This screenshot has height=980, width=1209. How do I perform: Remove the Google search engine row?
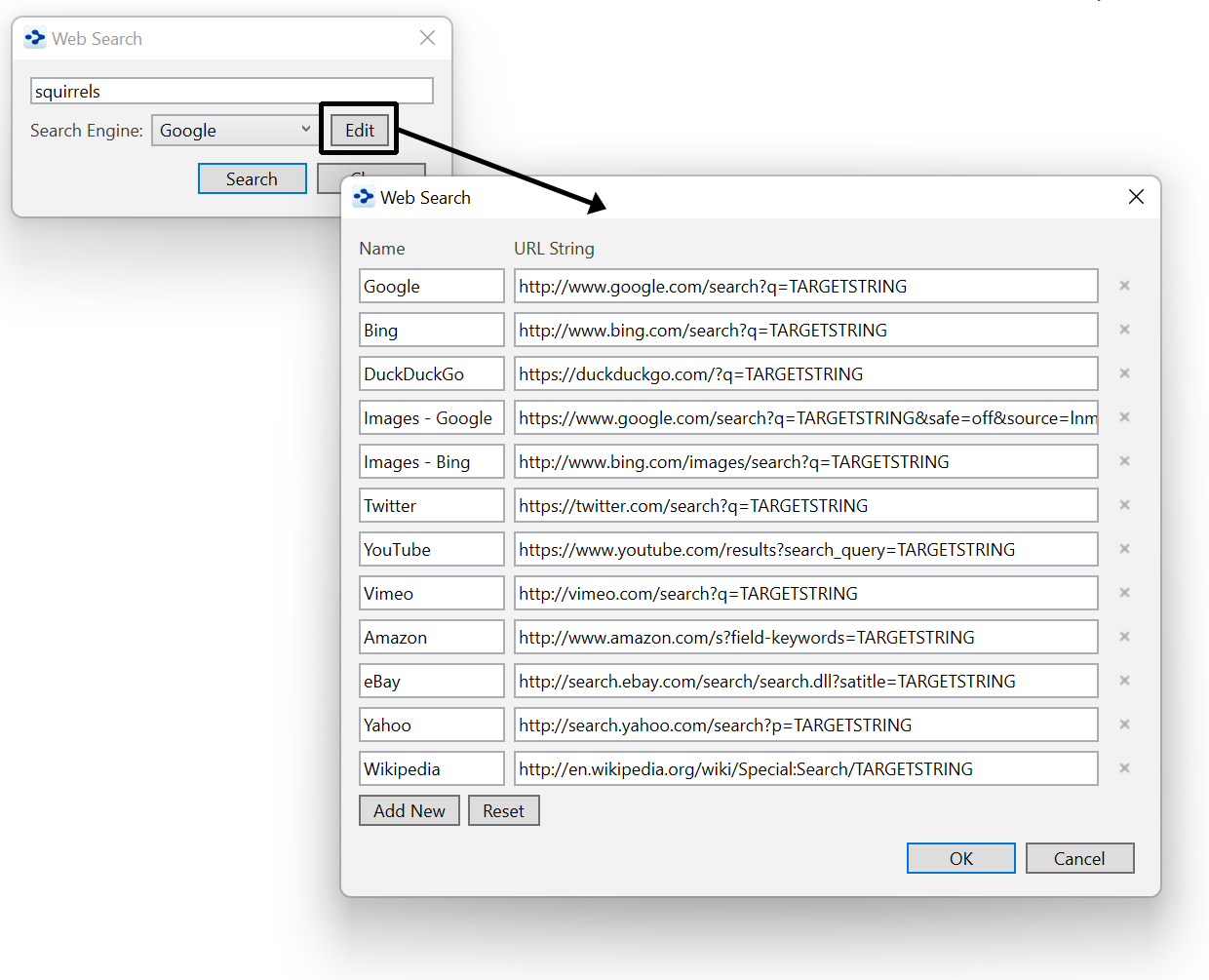(x=1124, y=286)
